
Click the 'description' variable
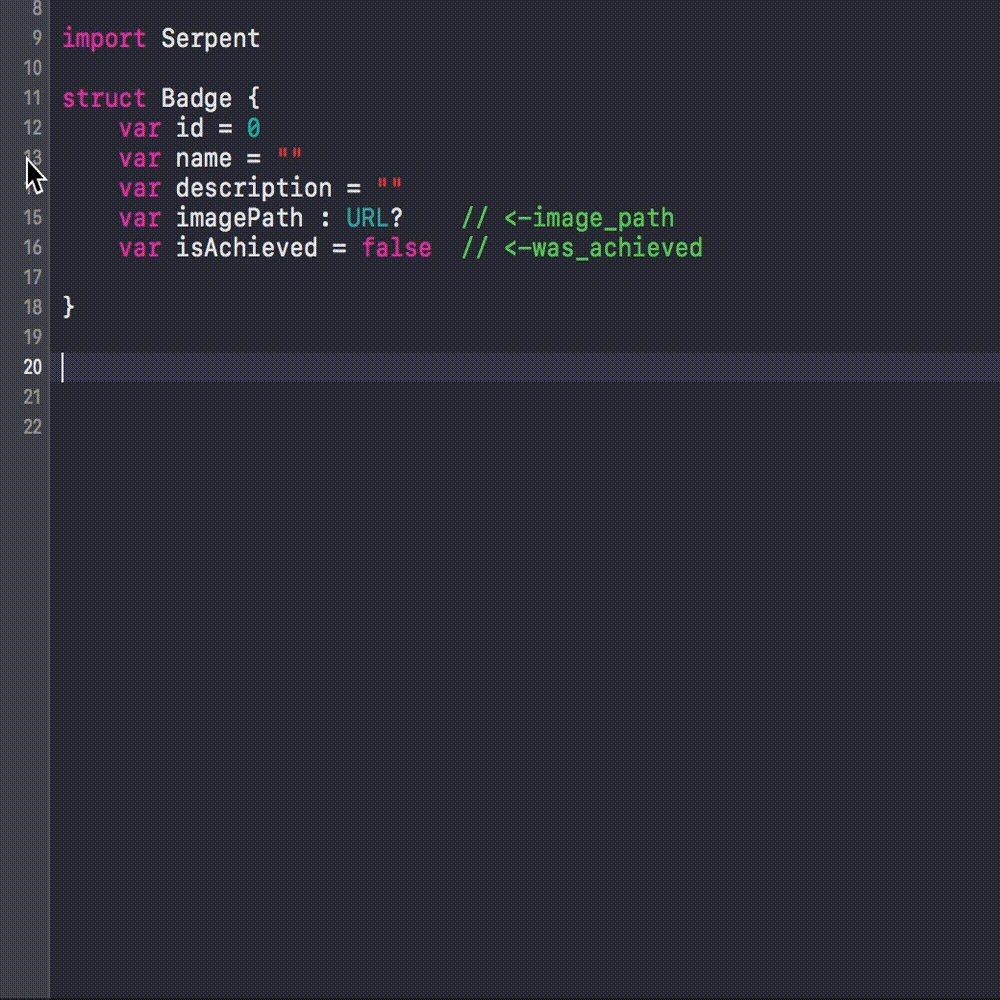(254, 188)
